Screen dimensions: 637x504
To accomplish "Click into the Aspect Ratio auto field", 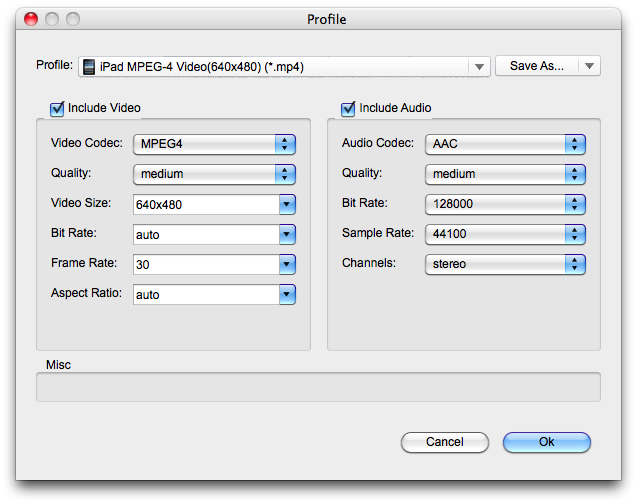I will [x=206, y=294].
